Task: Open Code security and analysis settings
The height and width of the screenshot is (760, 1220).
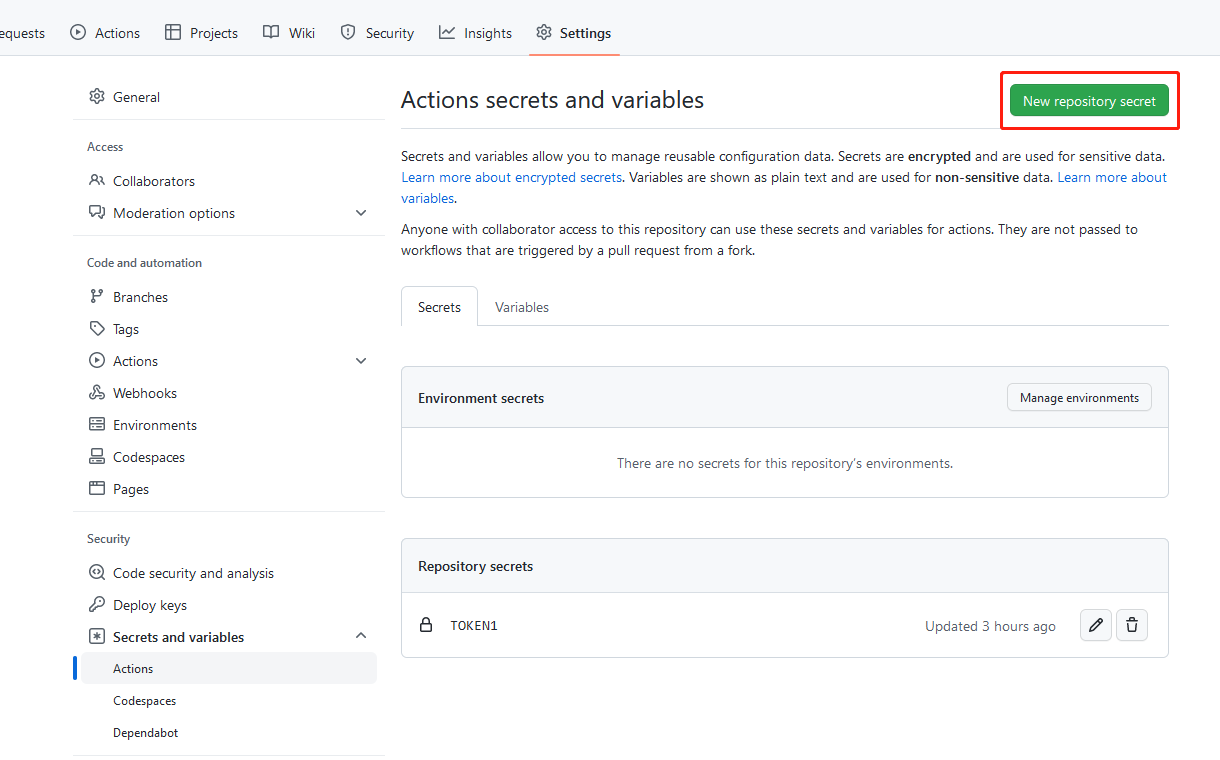Action: (193, 573)
